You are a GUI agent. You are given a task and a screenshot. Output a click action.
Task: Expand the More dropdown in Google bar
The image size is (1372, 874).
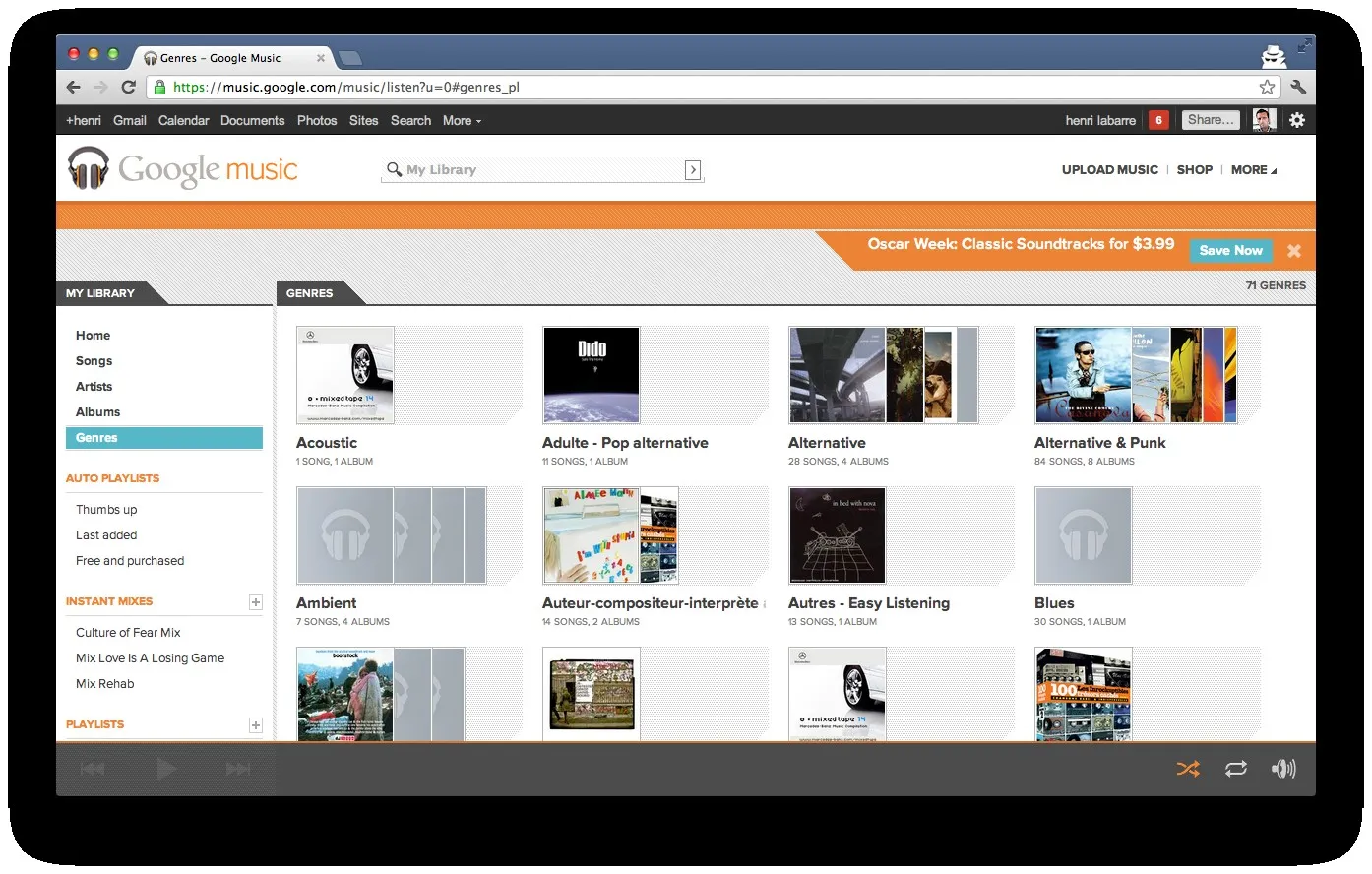[x=462, y=121]
